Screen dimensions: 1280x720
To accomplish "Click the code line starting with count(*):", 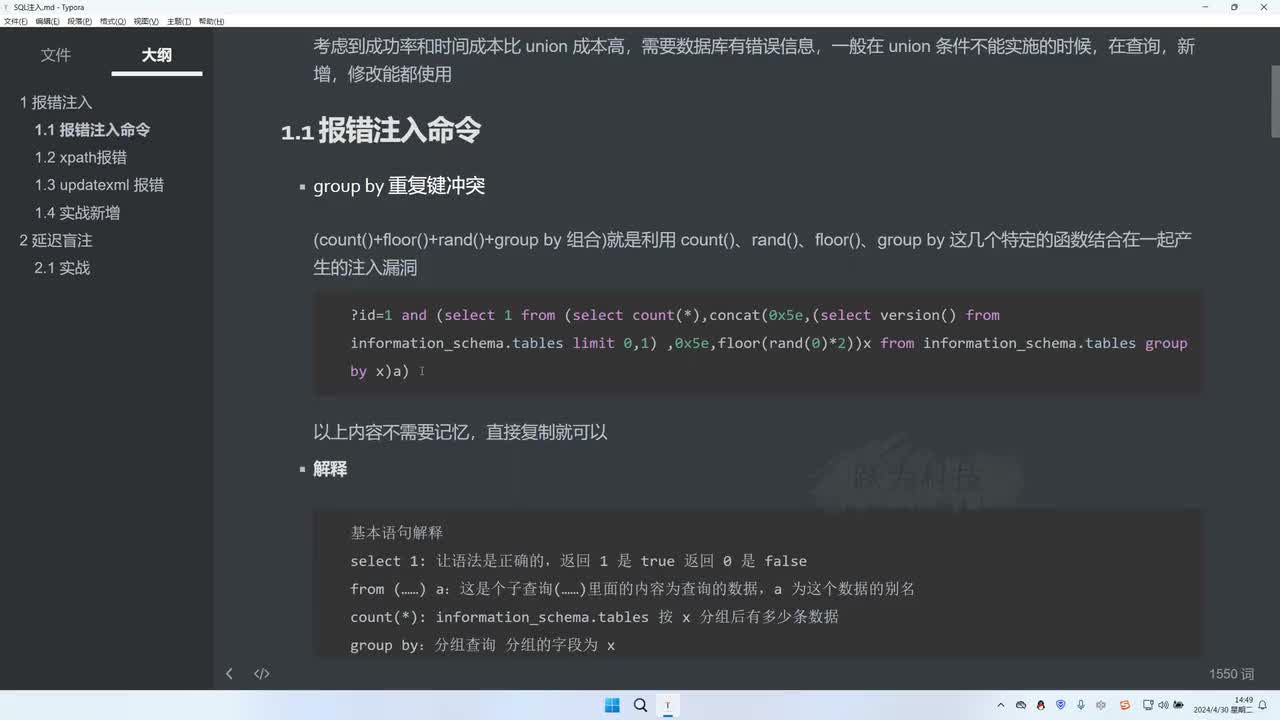I will pyautogui.click(x=594, y=617).
